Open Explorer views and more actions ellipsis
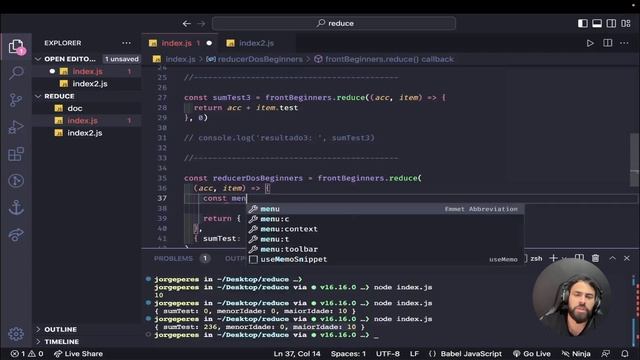This screenshot has width=640, height=360. click(x=126, y=43)
